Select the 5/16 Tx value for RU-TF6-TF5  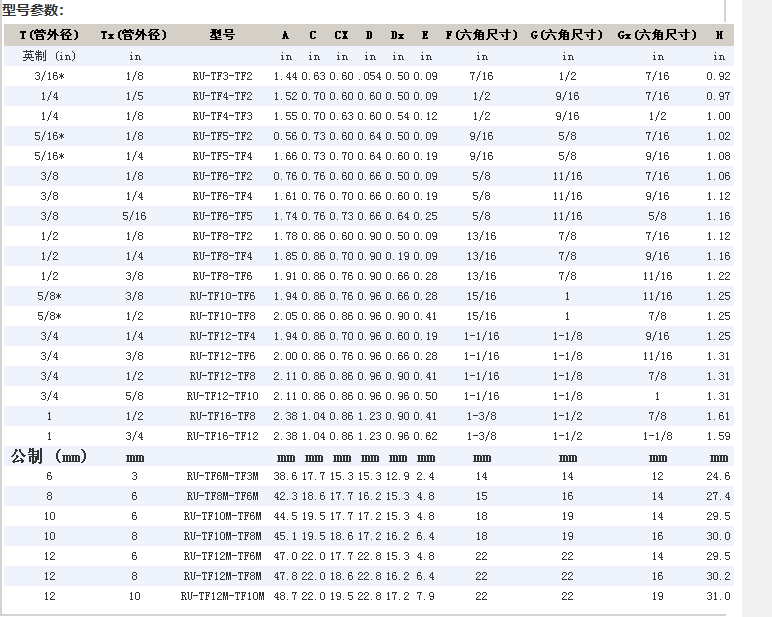coord(134,216)
